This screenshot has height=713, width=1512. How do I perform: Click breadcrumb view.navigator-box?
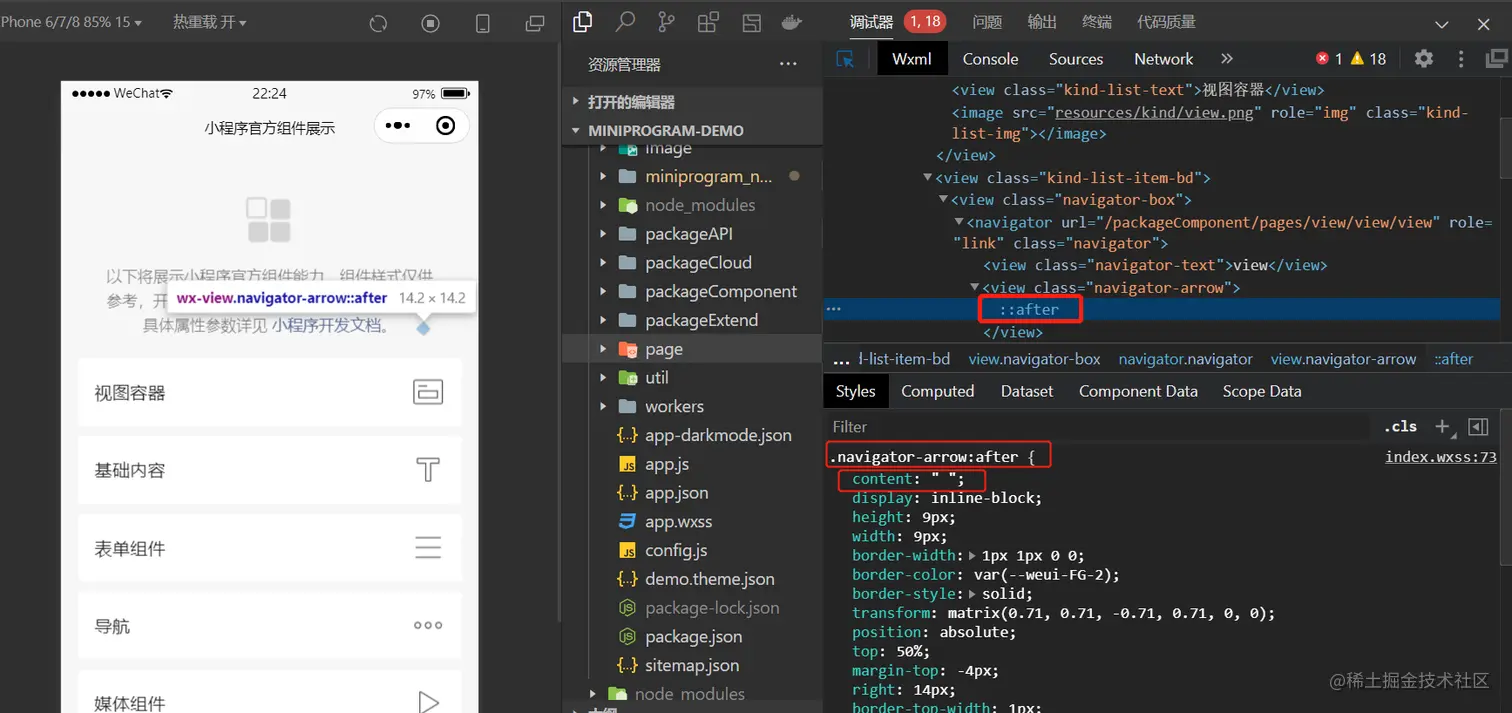[1034, 359]
